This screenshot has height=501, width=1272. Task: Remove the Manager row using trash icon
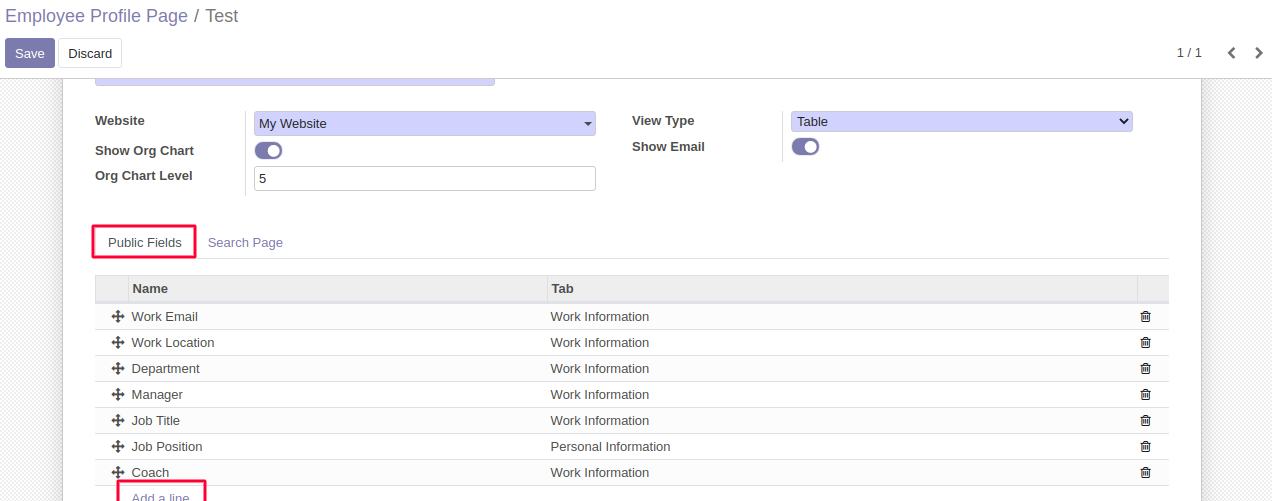point(1145,395)
